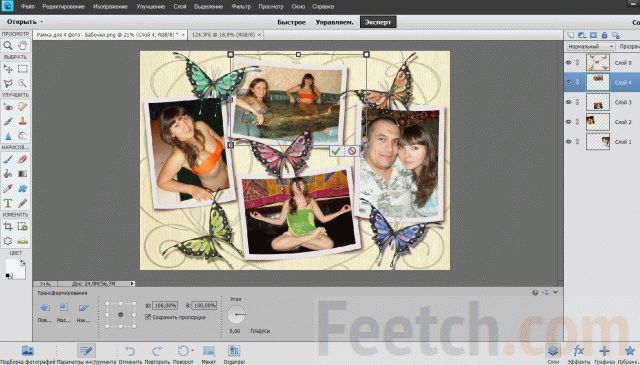Select the Blur tool
Screen dimensions: 640x365
pos(8,136)
